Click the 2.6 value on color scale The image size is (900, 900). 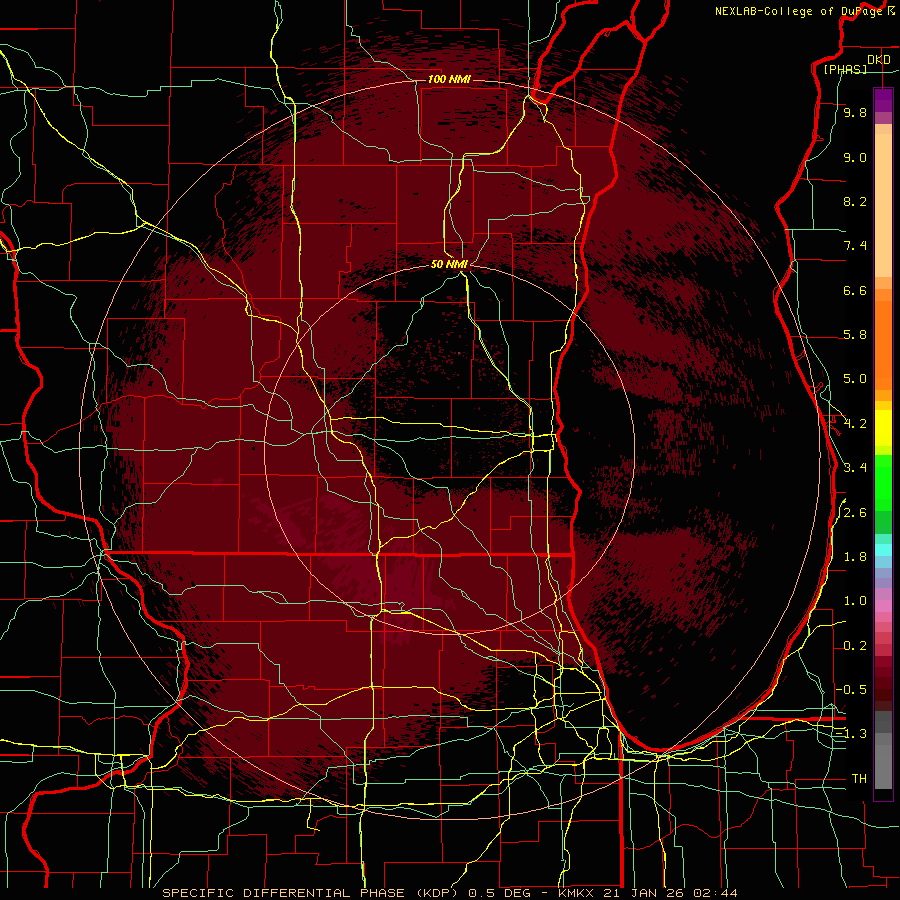[x=855, y=513]
